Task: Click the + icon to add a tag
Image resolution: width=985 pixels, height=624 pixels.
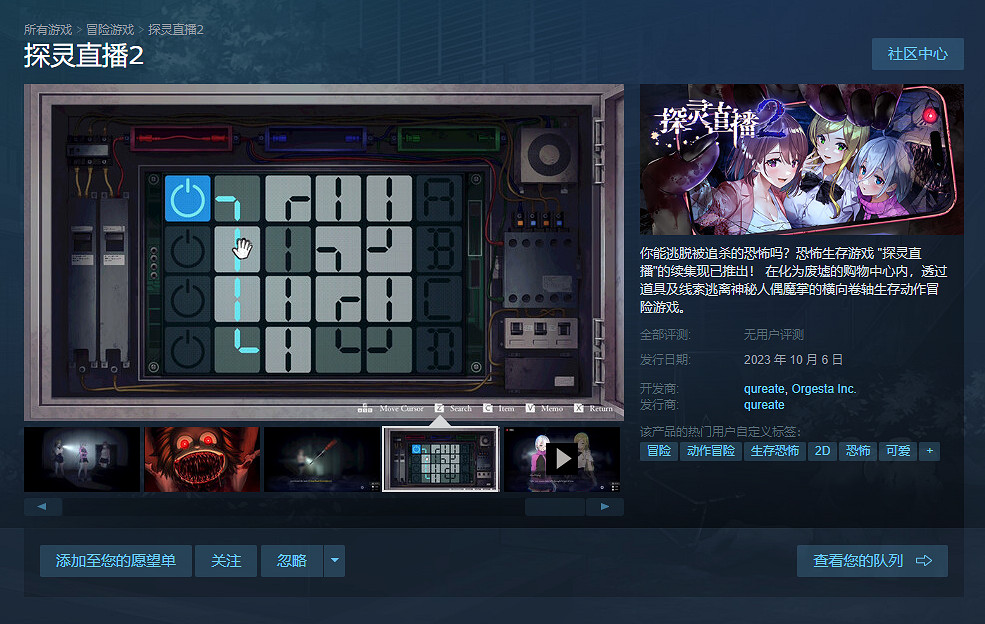Action: pyautogui.click(x=928, y=451)
